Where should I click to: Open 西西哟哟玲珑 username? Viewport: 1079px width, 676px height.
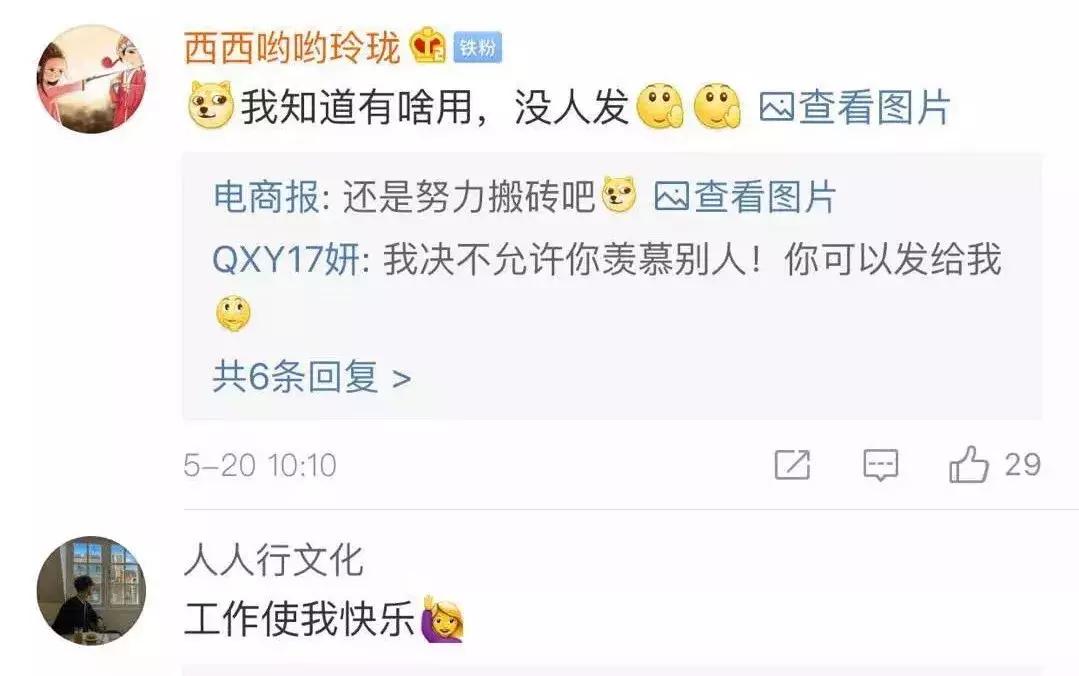292,47
